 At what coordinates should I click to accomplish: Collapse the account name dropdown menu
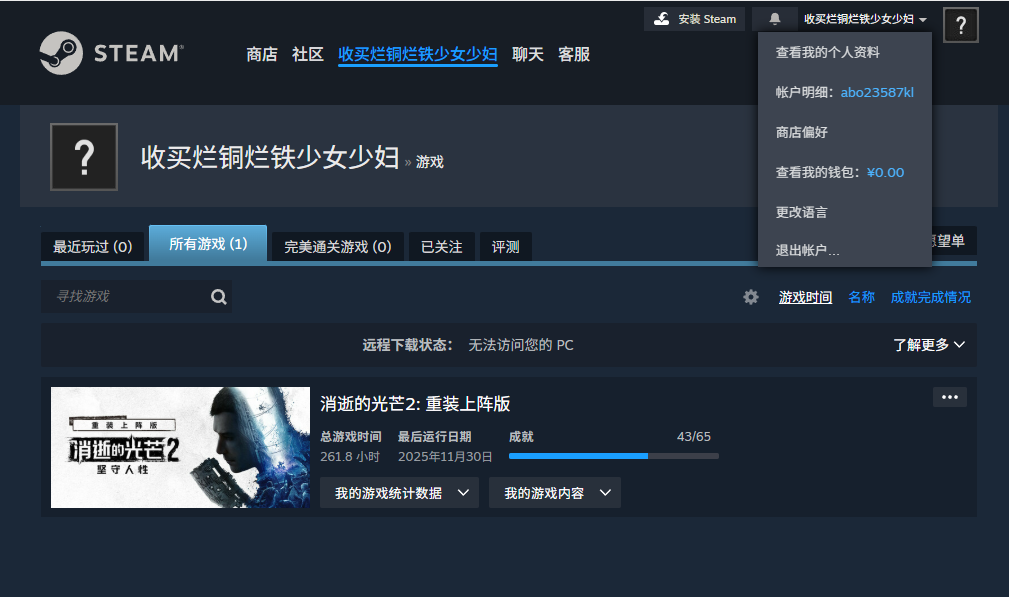863,18
